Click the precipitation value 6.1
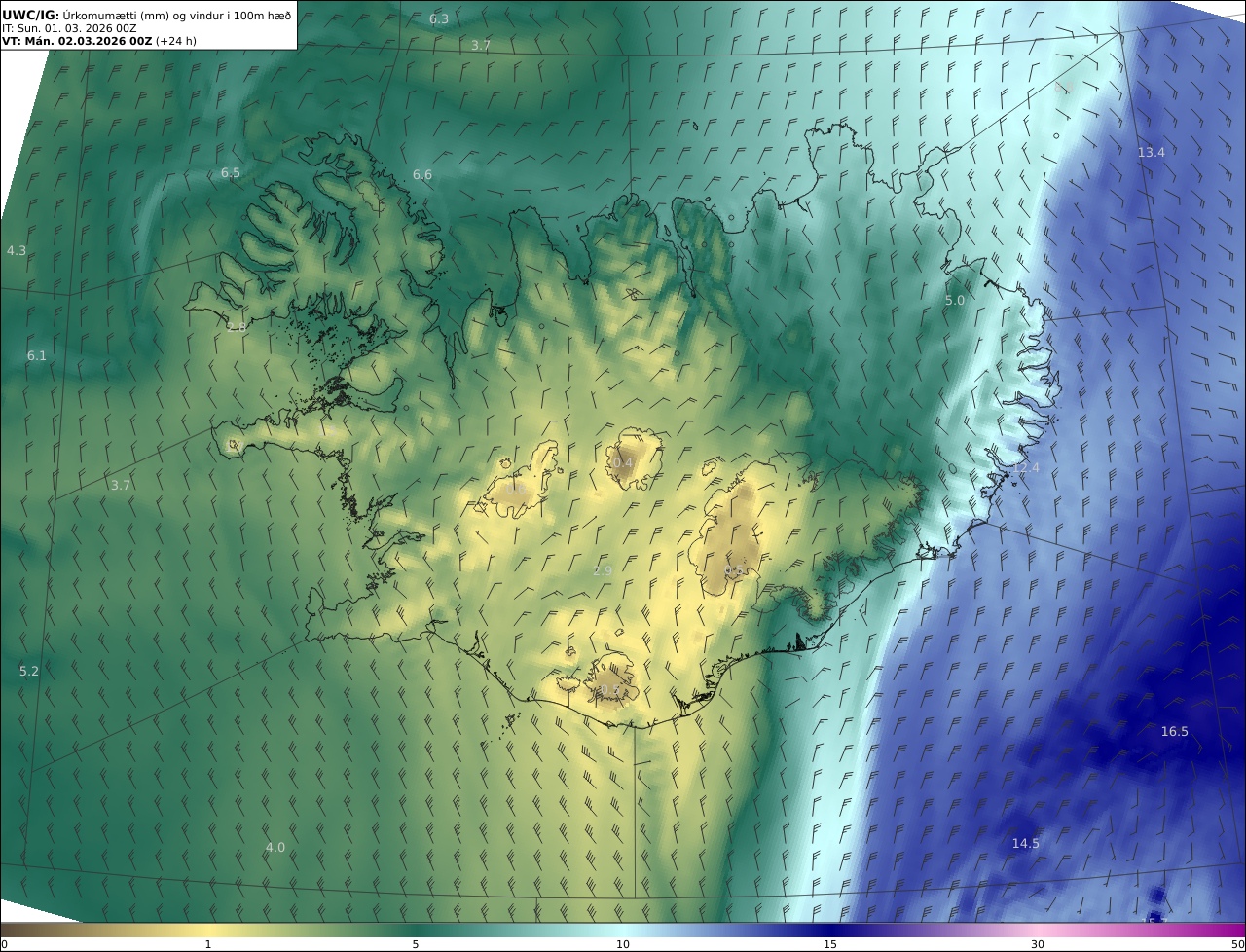1246x952 pixels. point(37,356)
